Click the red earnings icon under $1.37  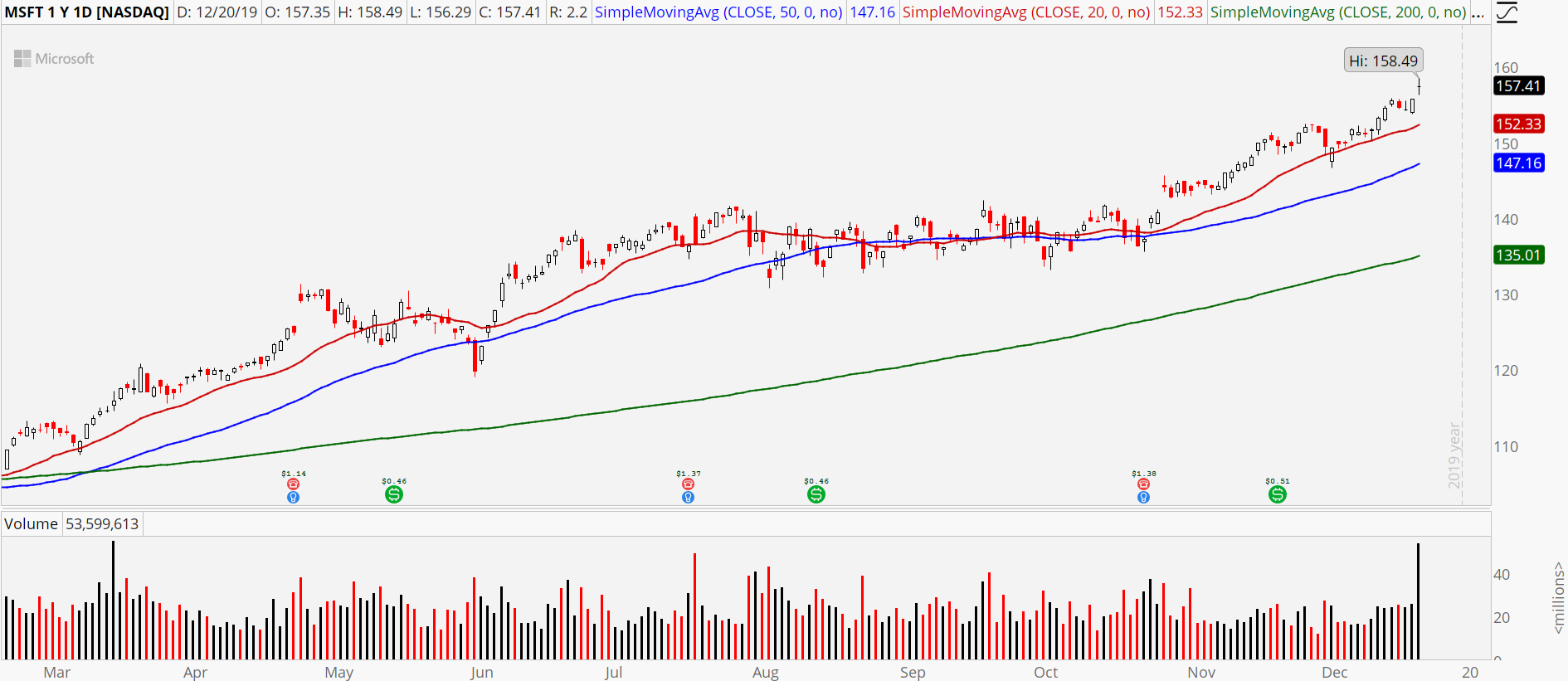(x=688, y=484)
